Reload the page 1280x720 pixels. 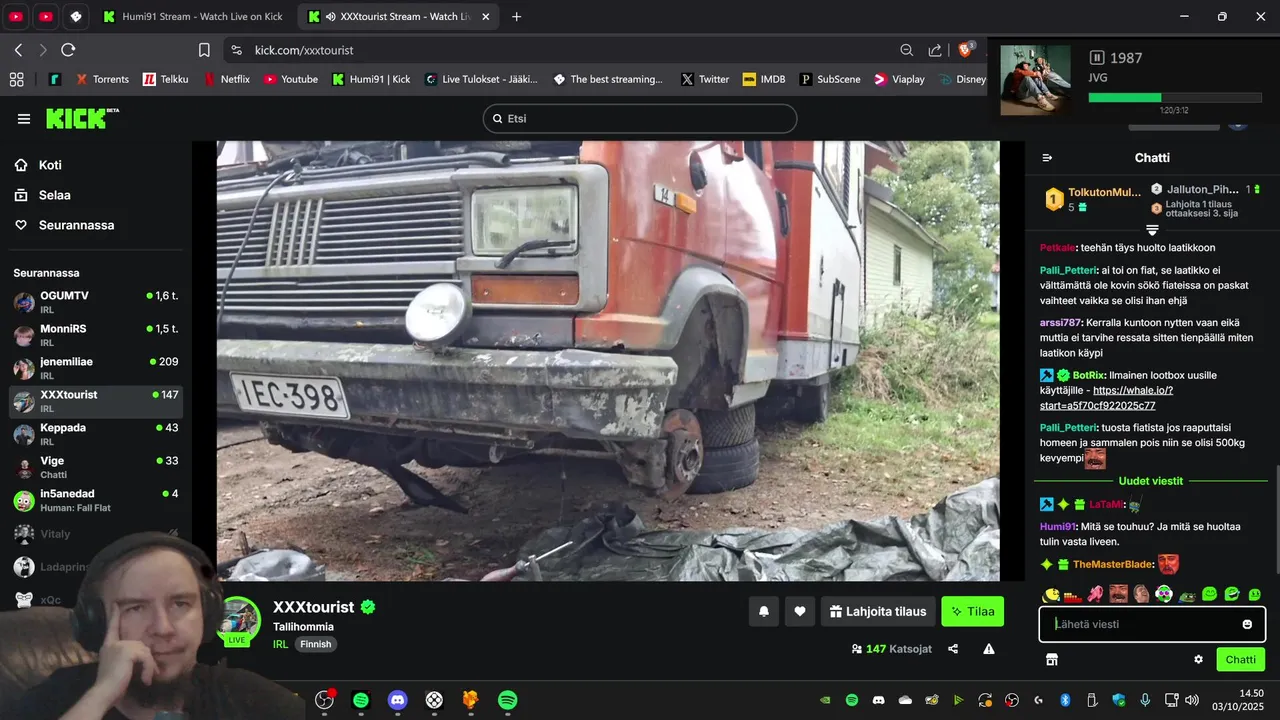(x=68, y=50)
